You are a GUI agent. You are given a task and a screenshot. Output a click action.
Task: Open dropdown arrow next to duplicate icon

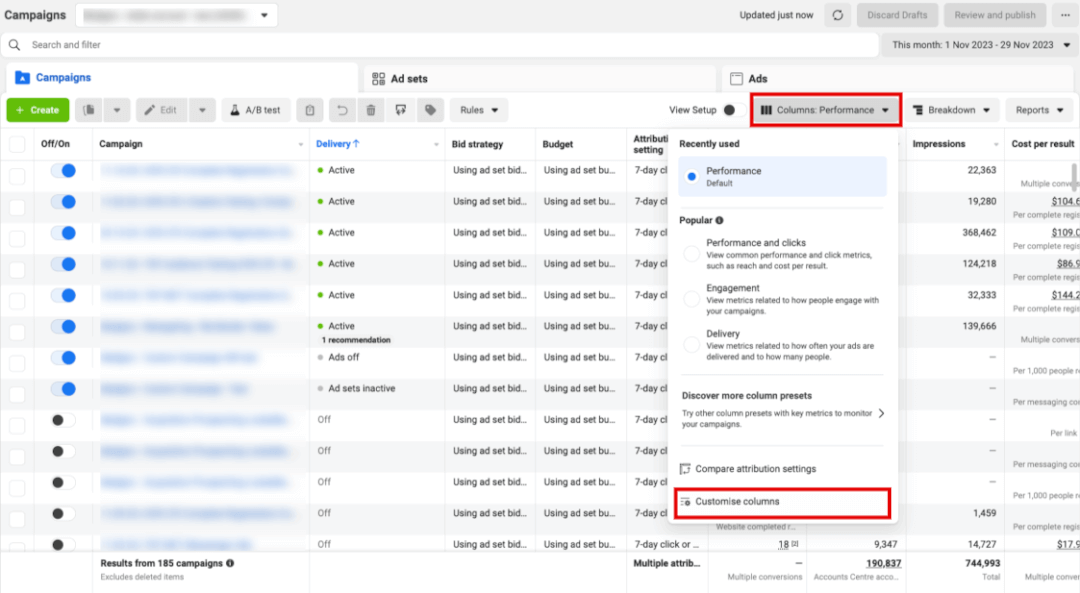[x=116, y=110]
